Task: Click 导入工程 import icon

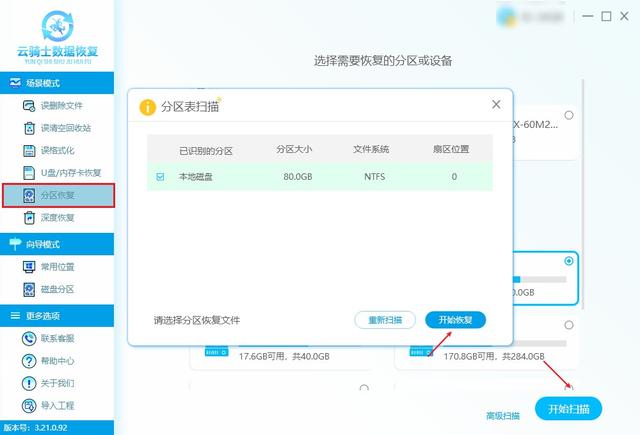Action: point(29,406)
